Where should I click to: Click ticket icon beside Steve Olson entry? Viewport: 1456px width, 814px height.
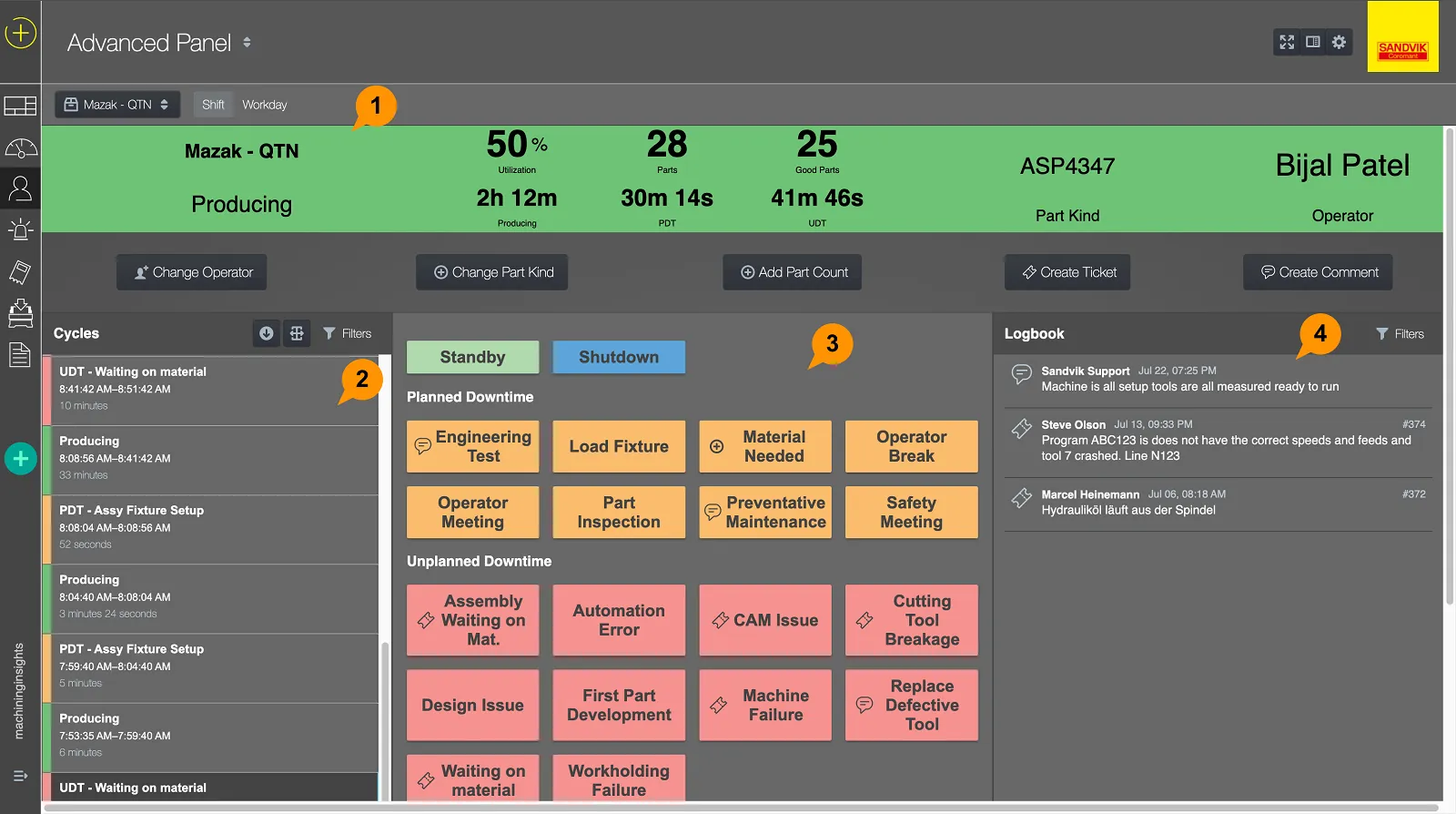(1022, 428)
